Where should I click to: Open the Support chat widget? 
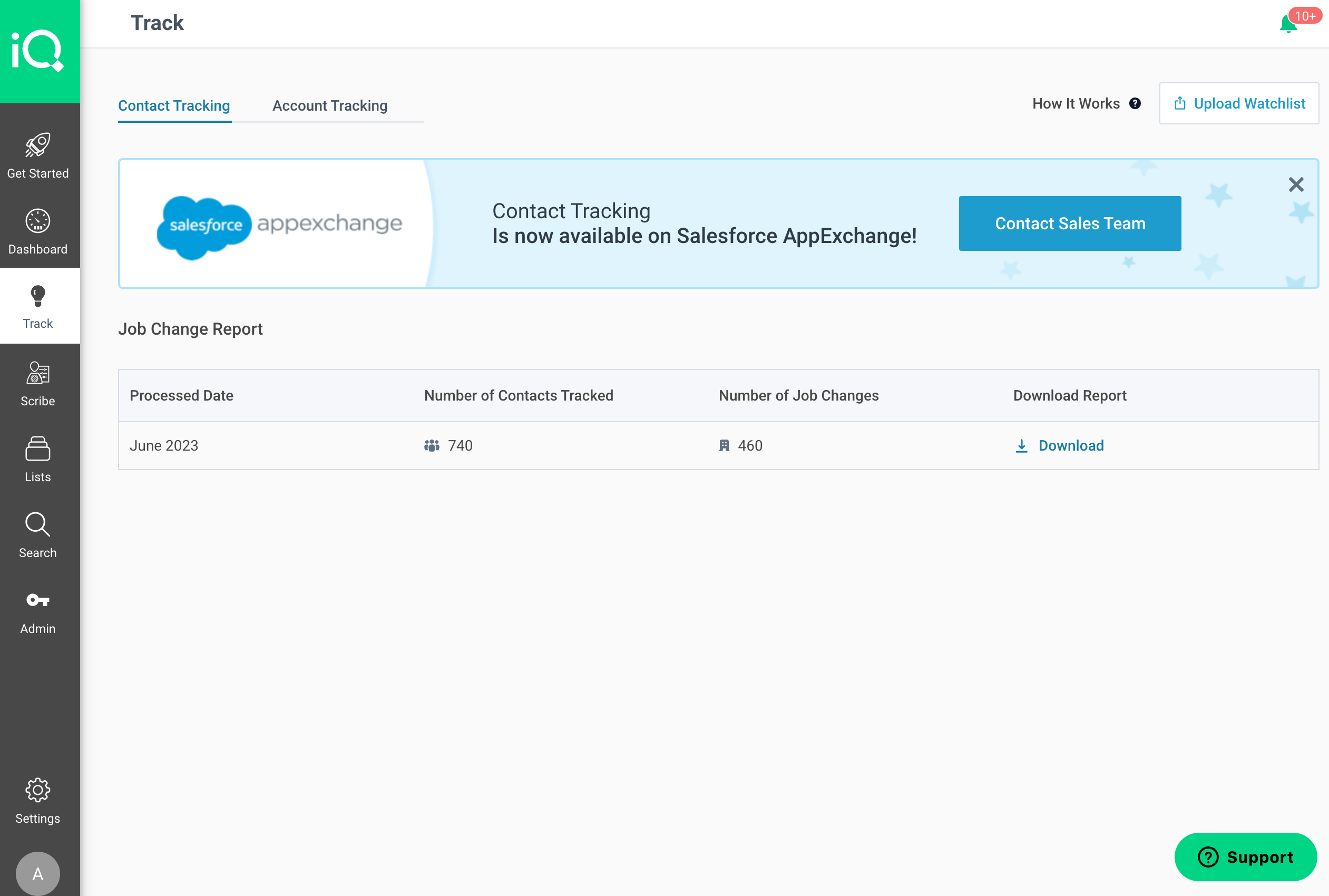click(1246, 856)
